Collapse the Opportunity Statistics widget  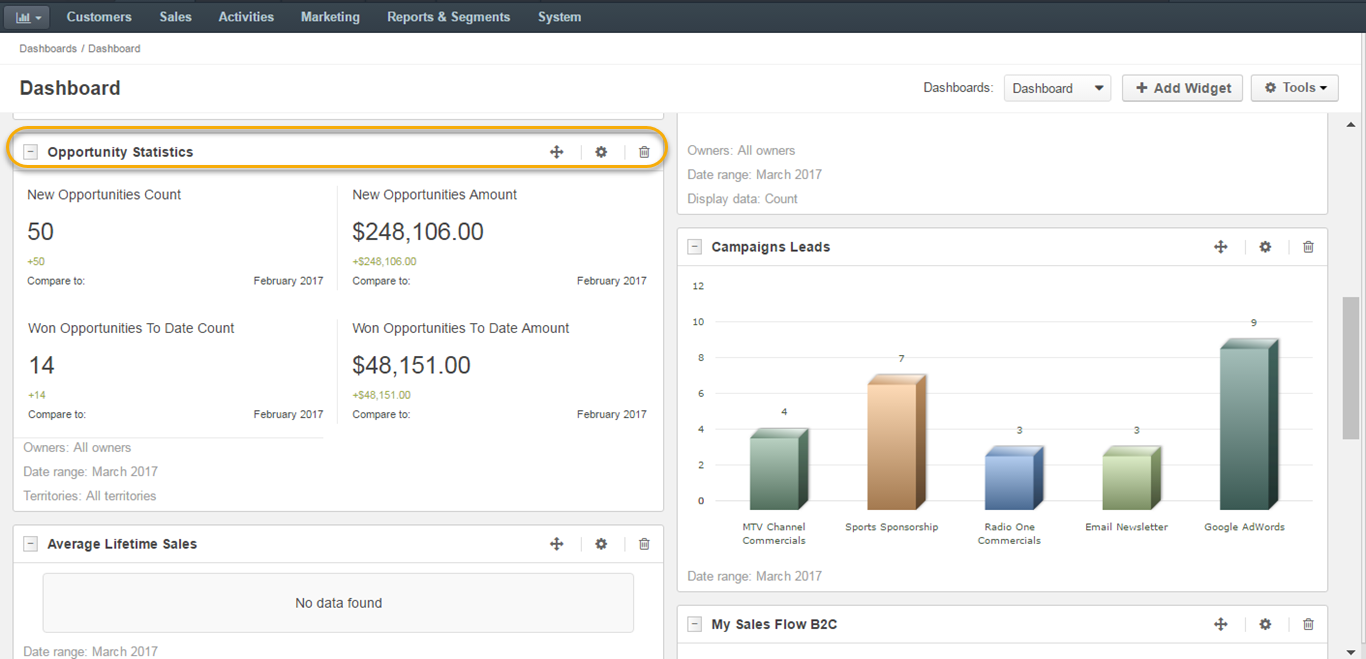(31, 152)
